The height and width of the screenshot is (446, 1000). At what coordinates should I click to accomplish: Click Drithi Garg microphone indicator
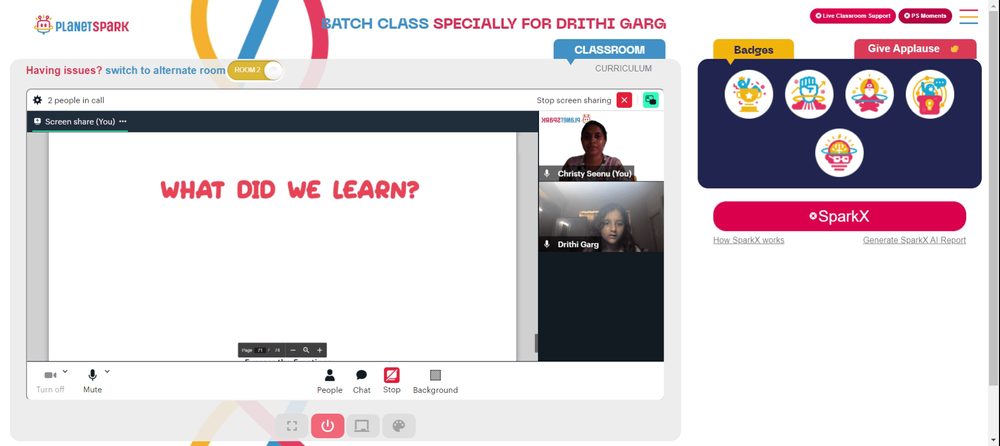(547, 244)
